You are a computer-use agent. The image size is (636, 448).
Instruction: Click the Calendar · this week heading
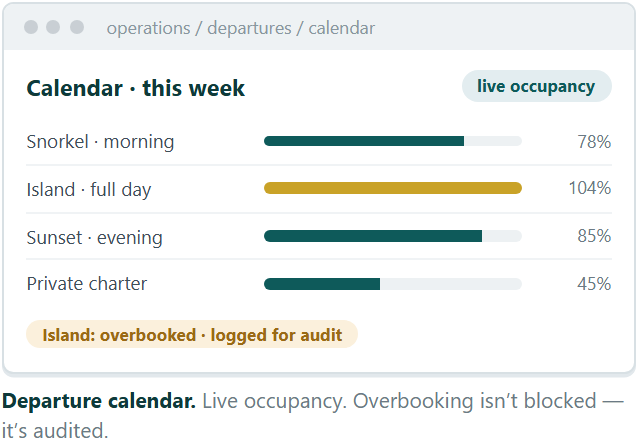pyautogui.click(x=135, y=88)
